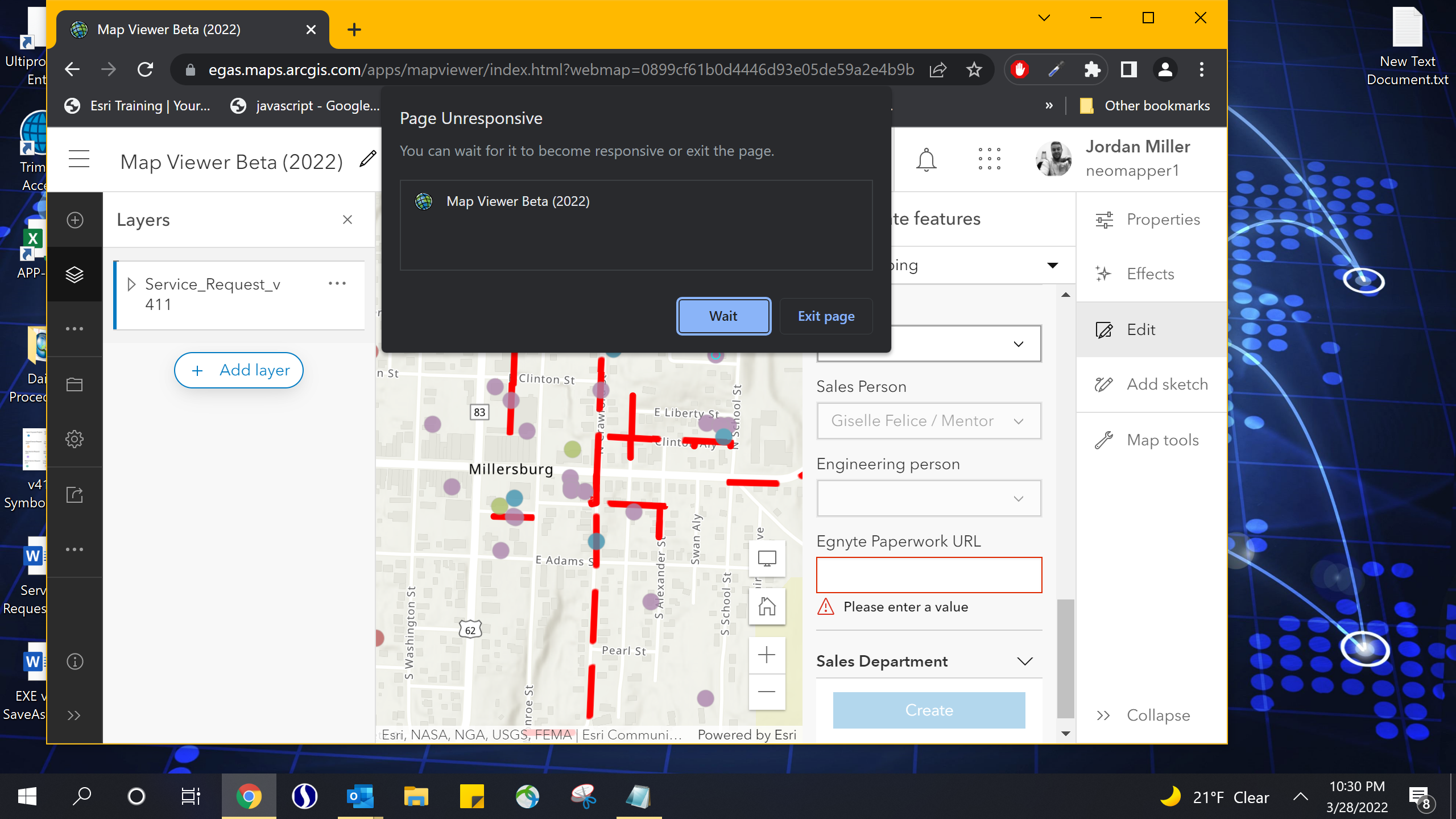
Task: Open the Engineering person dropdown
Action: 929,499
